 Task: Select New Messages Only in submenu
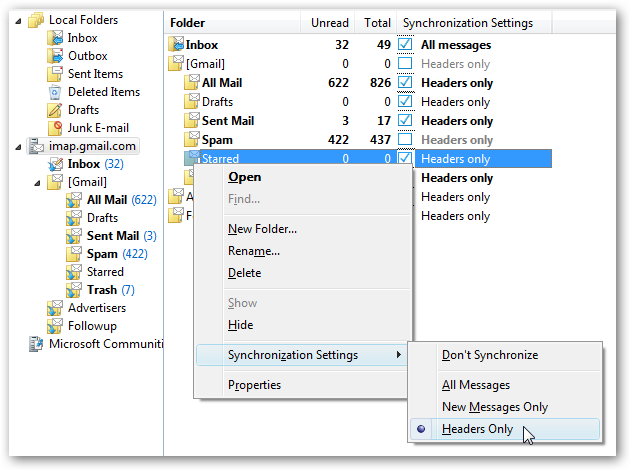pyautogui.click(x=495, y=407)
